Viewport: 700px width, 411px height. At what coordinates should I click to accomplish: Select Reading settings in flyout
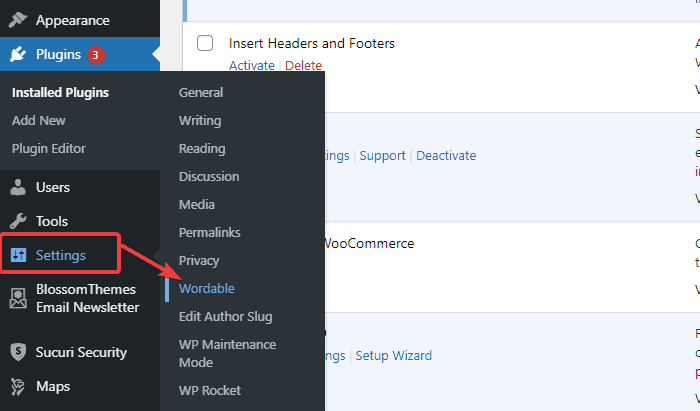point(202,149)
